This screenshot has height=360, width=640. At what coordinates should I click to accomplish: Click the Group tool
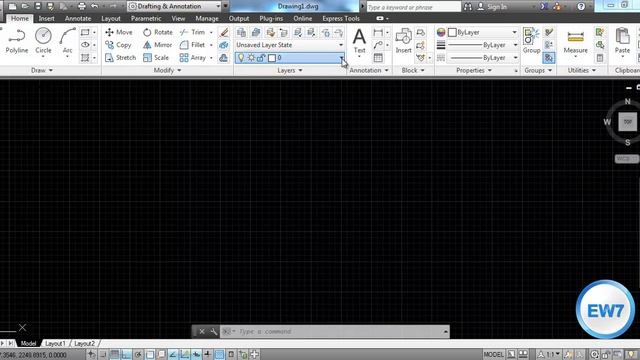531,41
